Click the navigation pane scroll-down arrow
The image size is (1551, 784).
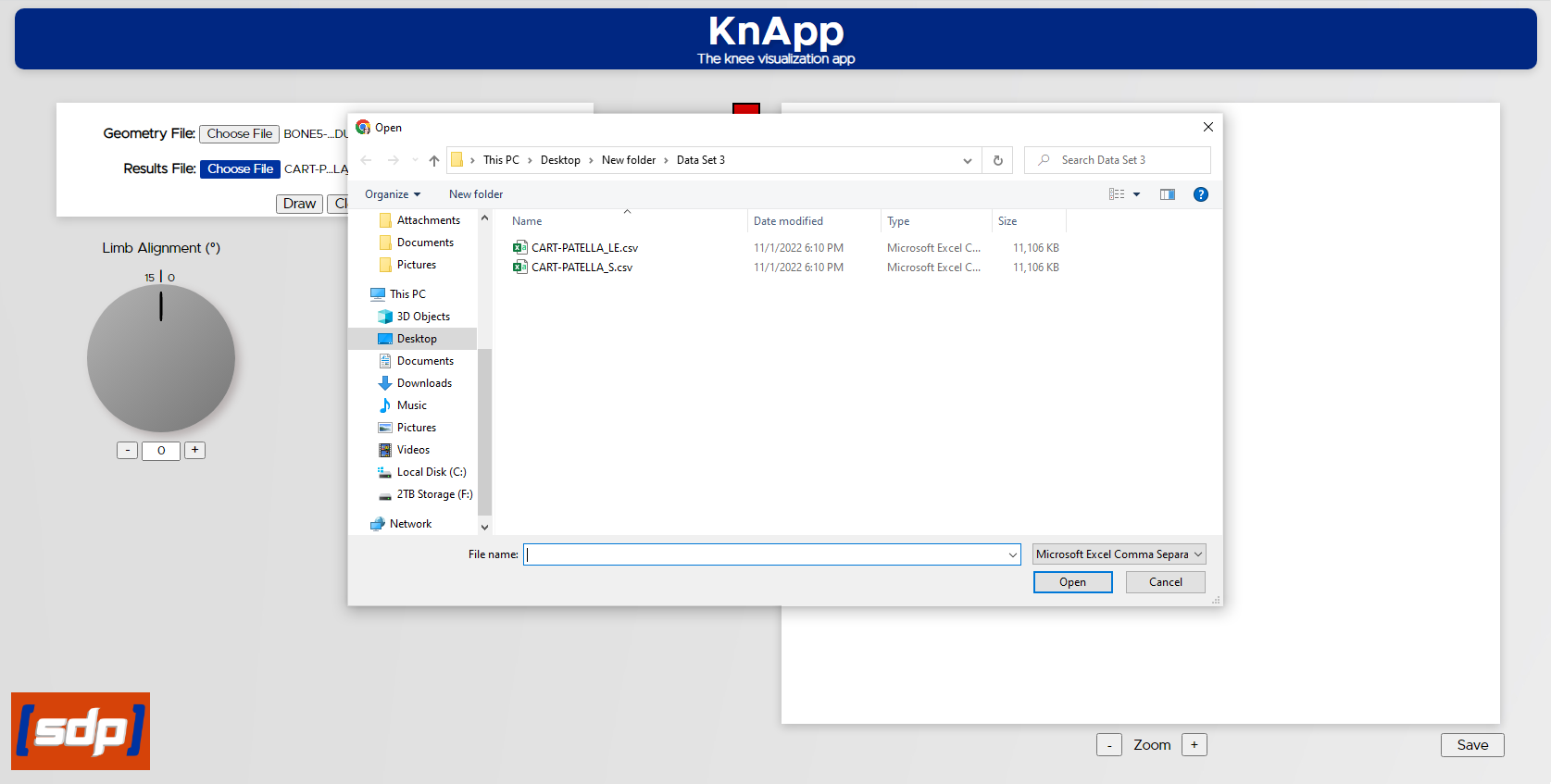click(x=484, y=527)
